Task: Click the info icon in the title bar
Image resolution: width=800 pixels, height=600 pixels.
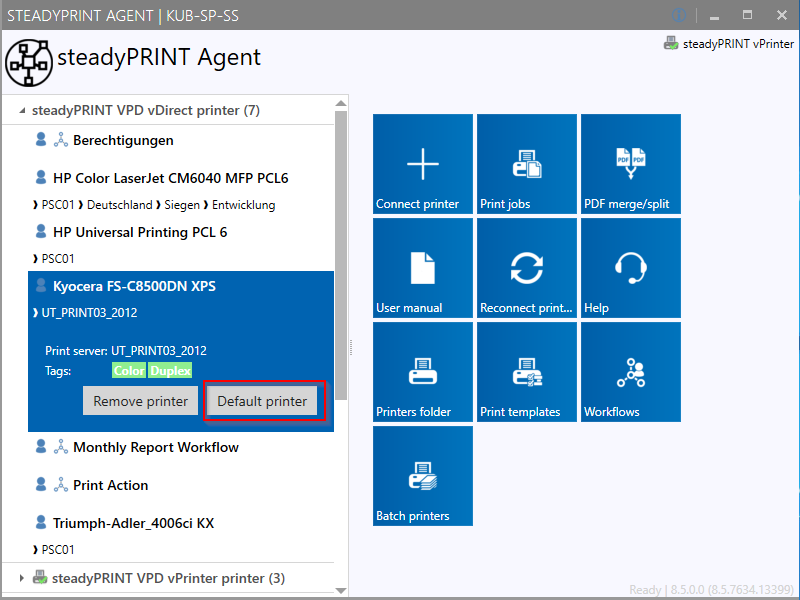Action: coord(679,15)
